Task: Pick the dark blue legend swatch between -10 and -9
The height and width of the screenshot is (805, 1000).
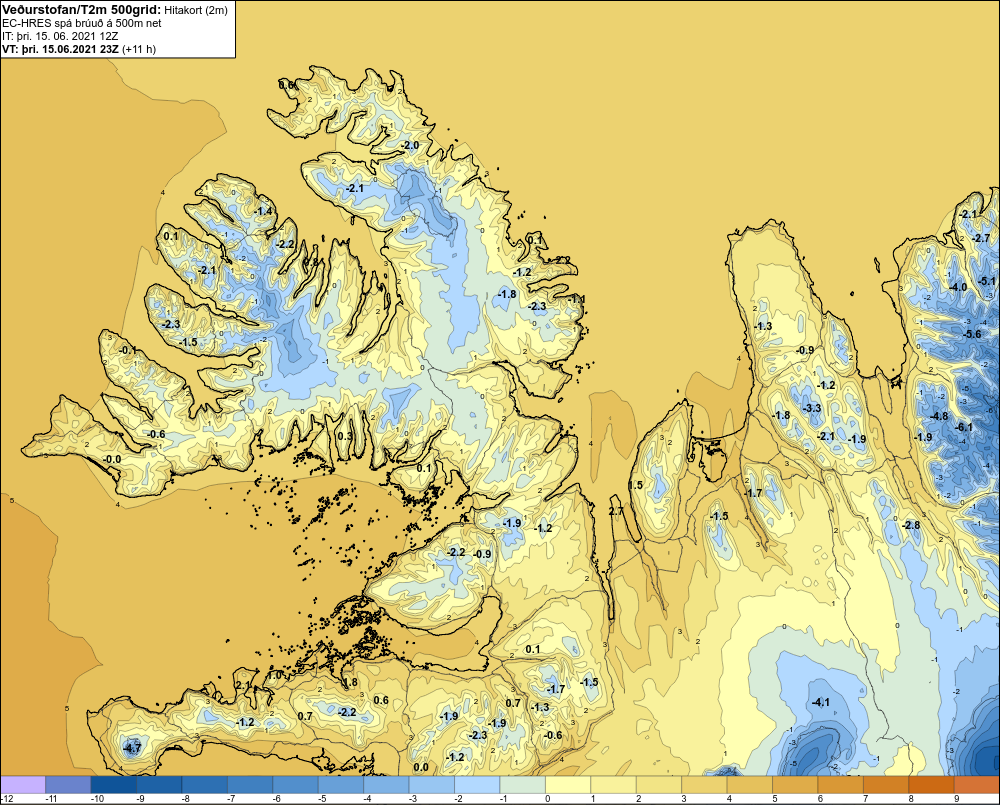Action: [x=114, y=784]
